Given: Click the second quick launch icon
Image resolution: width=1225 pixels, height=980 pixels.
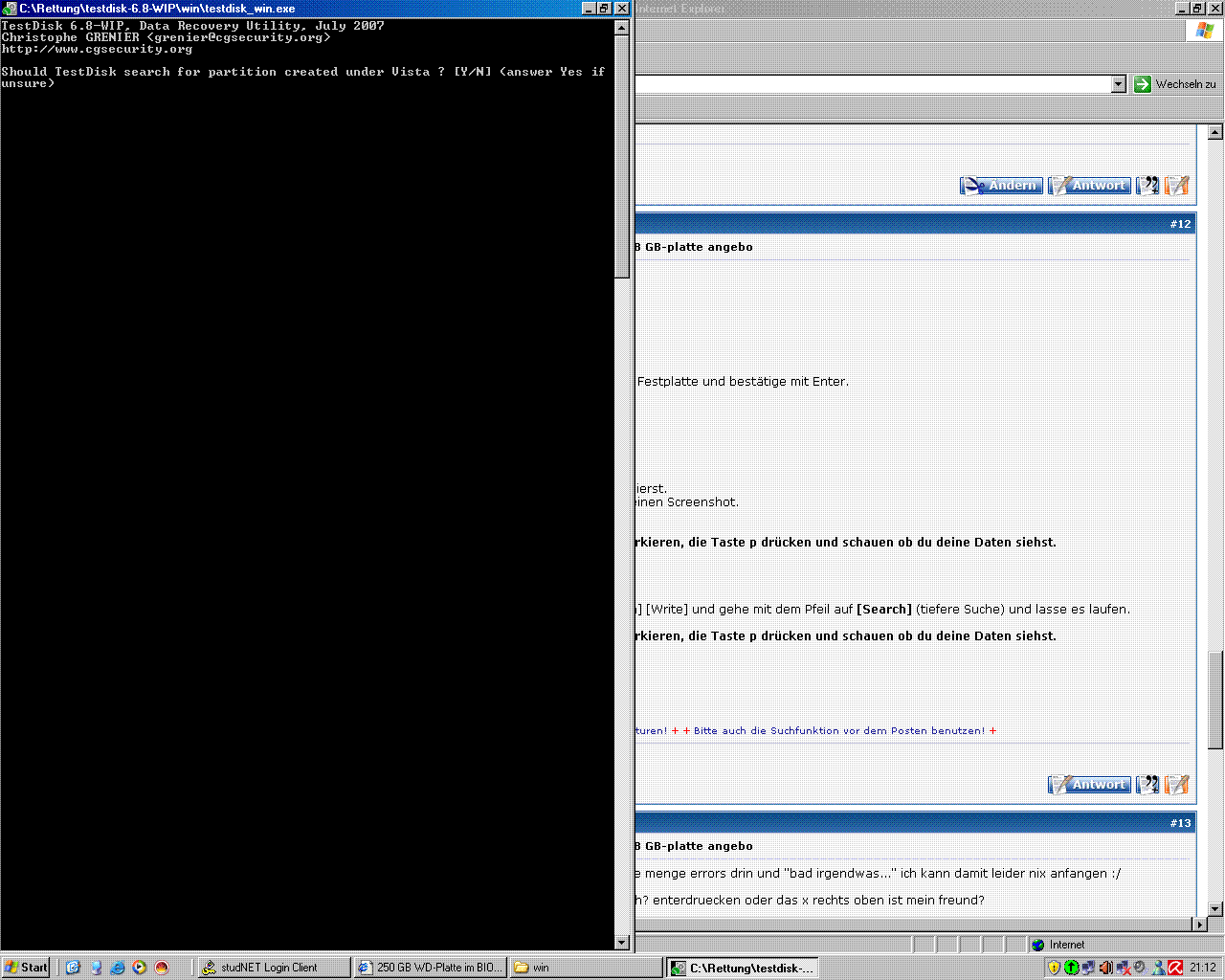Looking at the screenshot, I should coord(96,968).
